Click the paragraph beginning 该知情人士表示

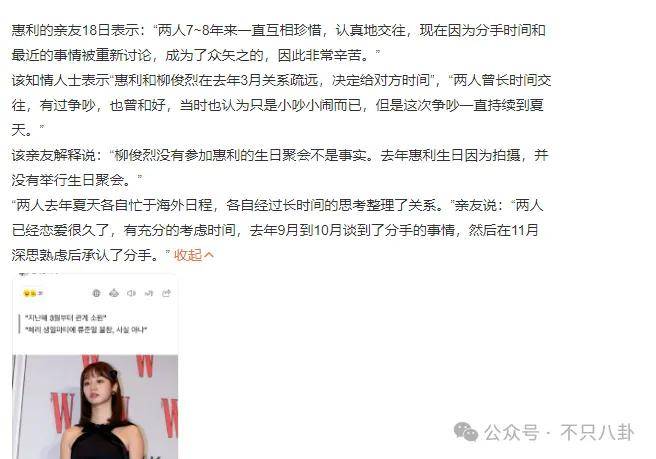pyautogui.click(x=281, y=105)
